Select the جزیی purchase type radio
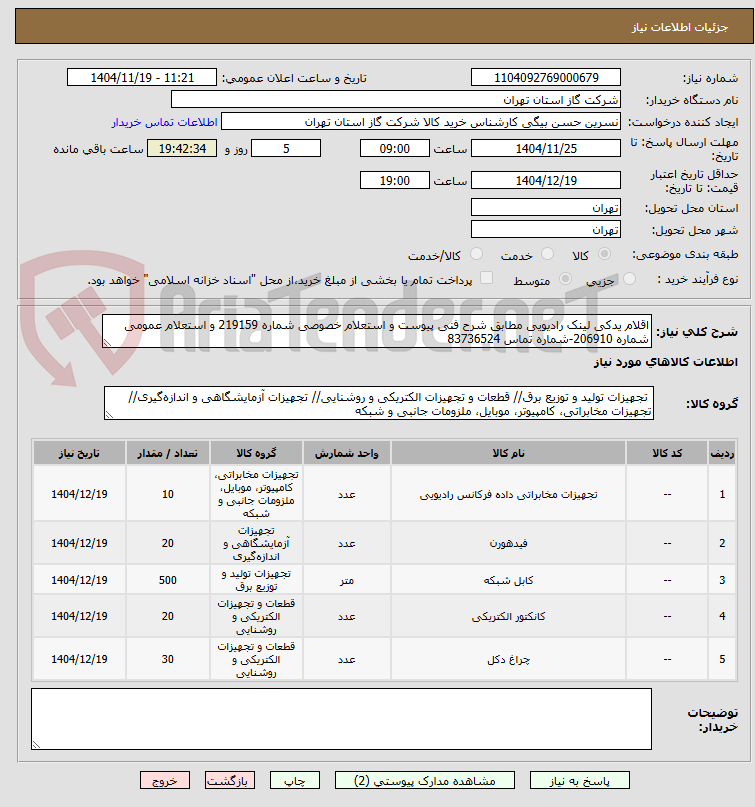 point(629,279)
